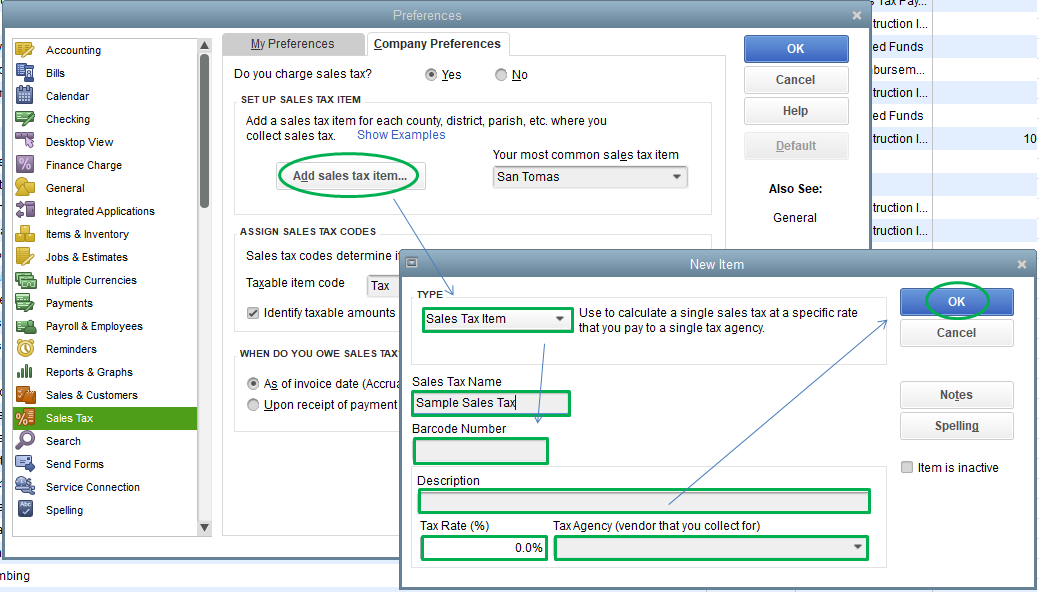Switch to My Preferences tab
Image resolution: width=1039 pixels, height=592 pixels.
[292, 44]
